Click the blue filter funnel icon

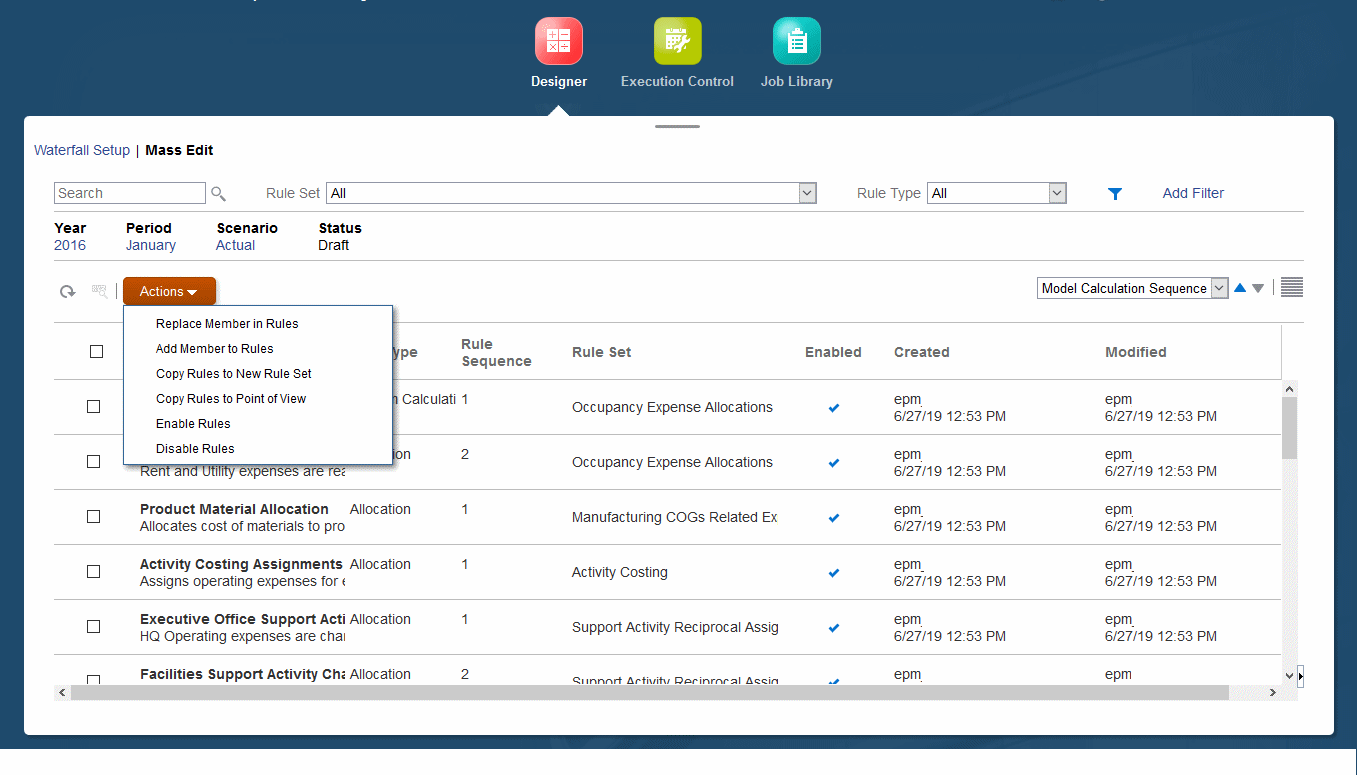tap(1115, 194)
